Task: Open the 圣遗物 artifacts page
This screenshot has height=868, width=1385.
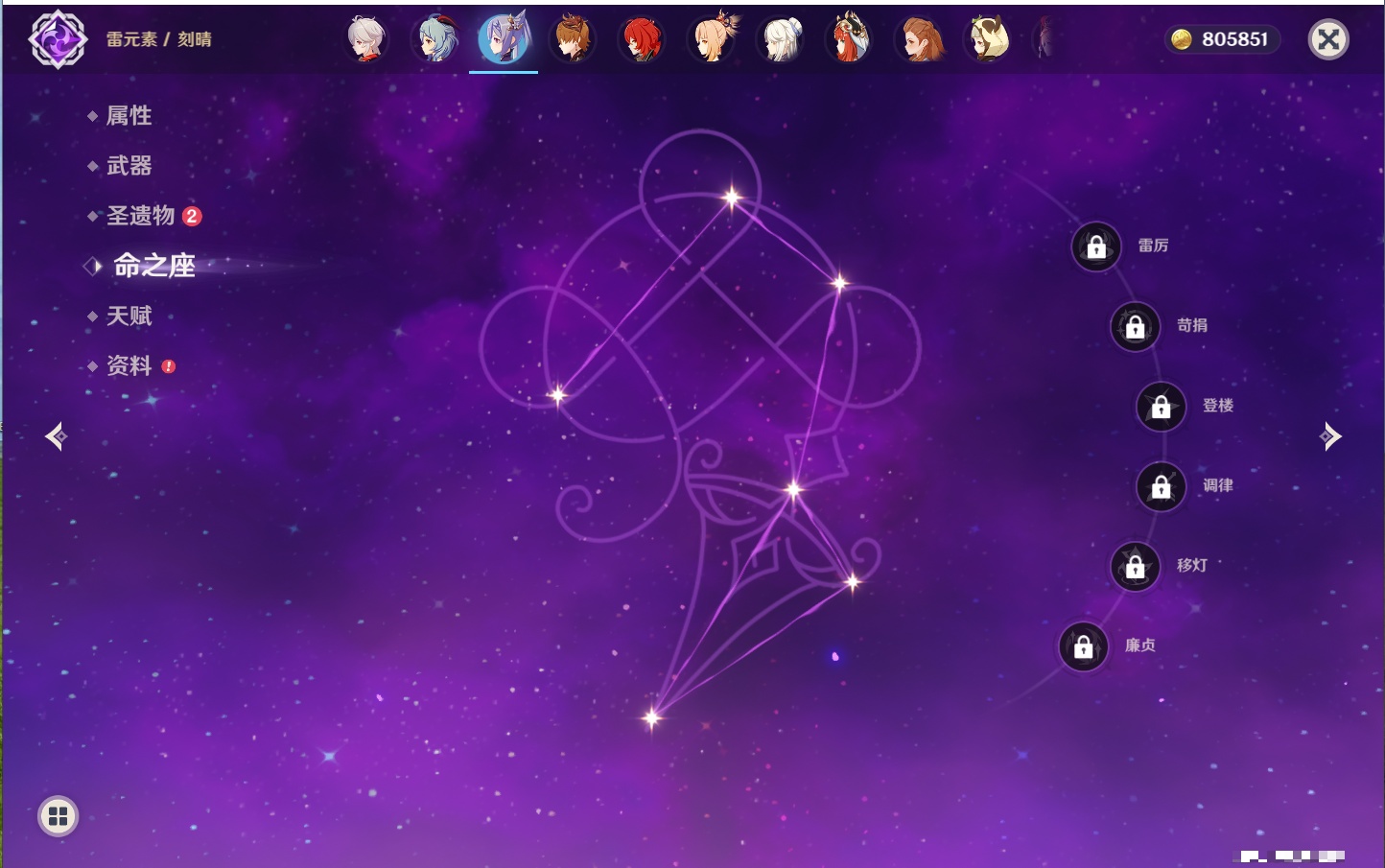Action: 140,216
